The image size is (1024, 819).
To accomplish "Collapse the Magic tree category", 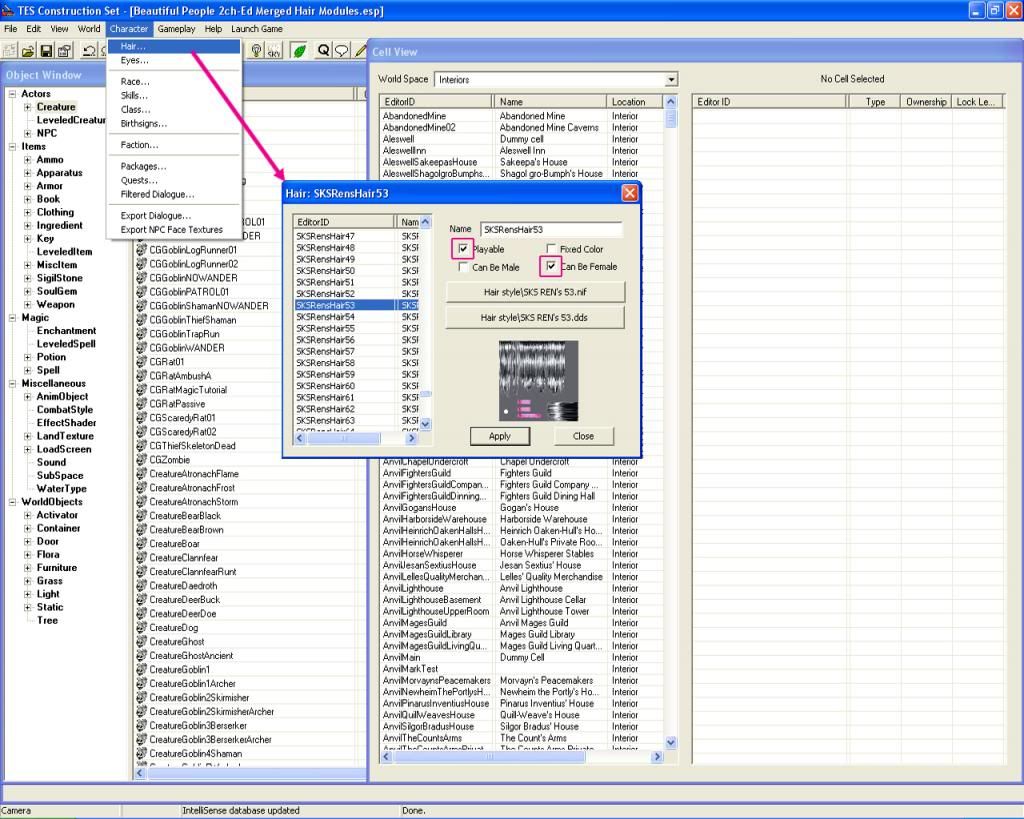I will click(x=12, y=318).
